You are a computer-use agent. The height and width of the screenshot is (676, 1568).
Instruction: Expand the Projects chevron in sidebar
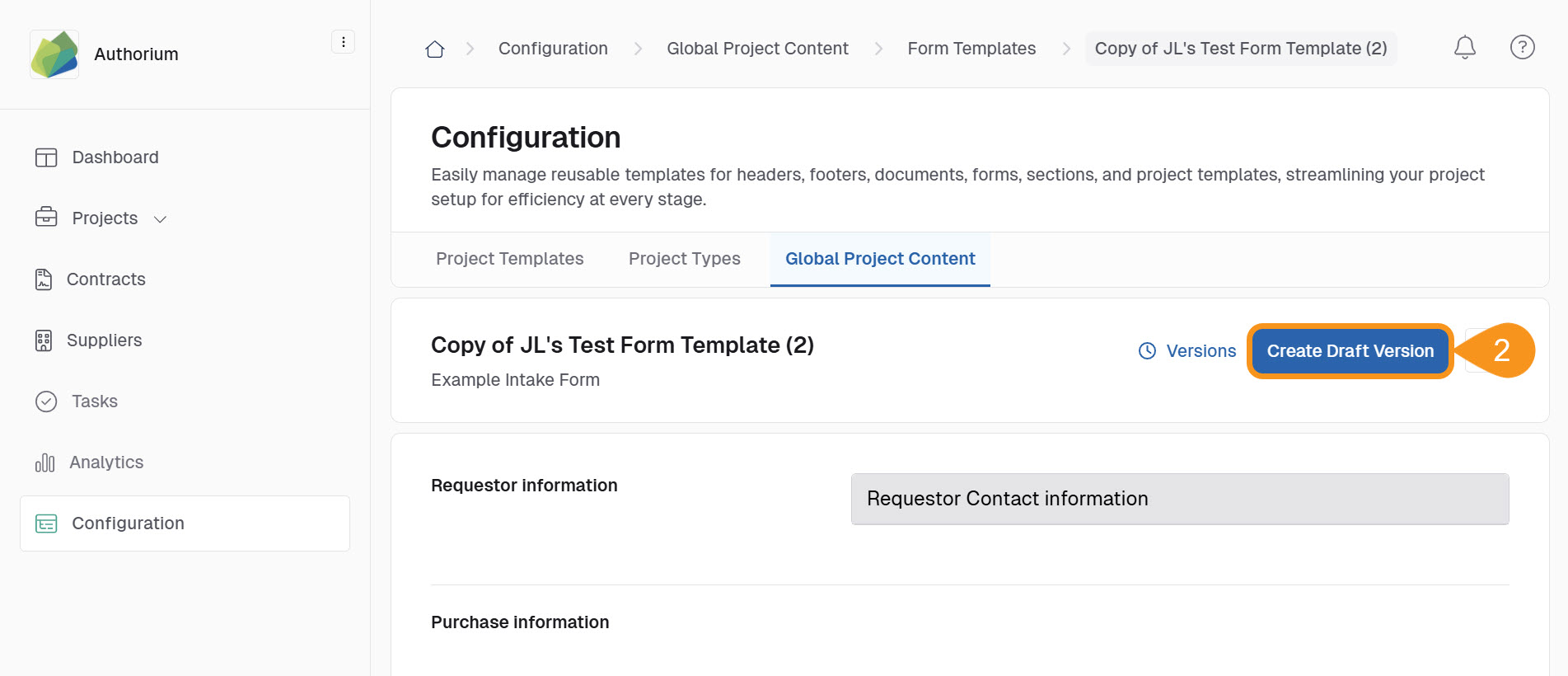click(x=161, y=219)
